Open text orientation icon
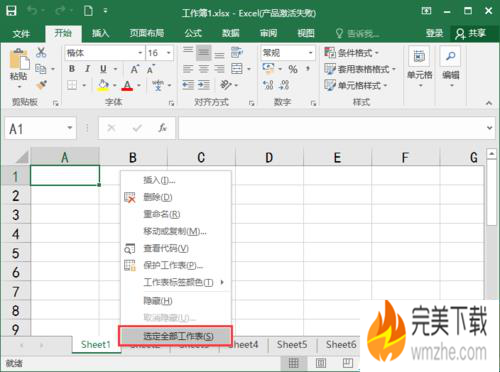This screenshot has height=372, width=500. pyautogui.click(x=226, y=85)
